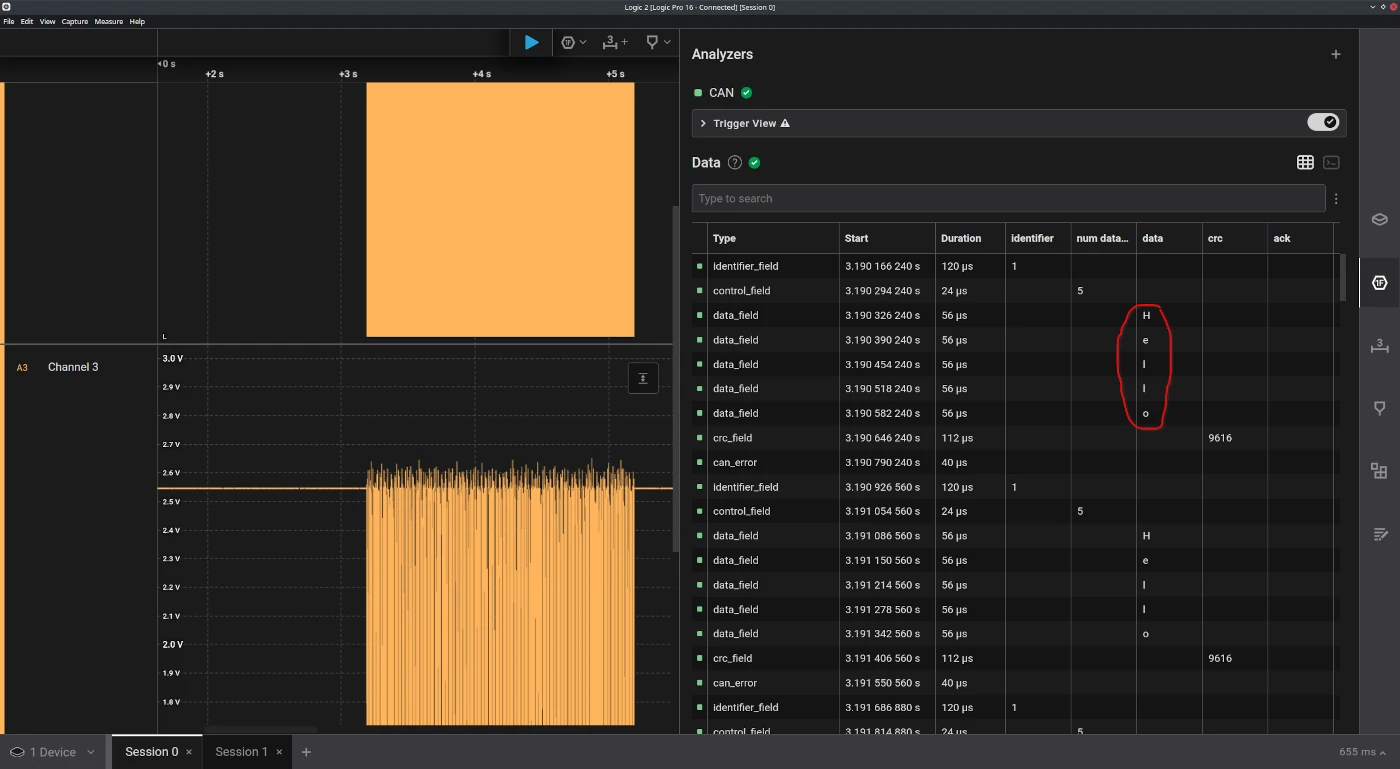Image resolution: width=1400 pixels, height=769 pixels.
Task: Click the ack column header
Action: point(1300,238)
